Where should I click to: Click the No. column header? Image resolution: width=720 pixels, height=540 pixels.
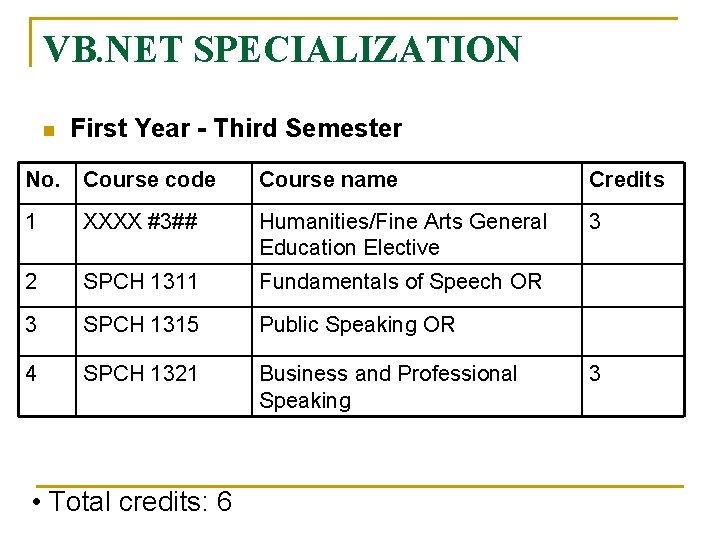coord(43,180)
